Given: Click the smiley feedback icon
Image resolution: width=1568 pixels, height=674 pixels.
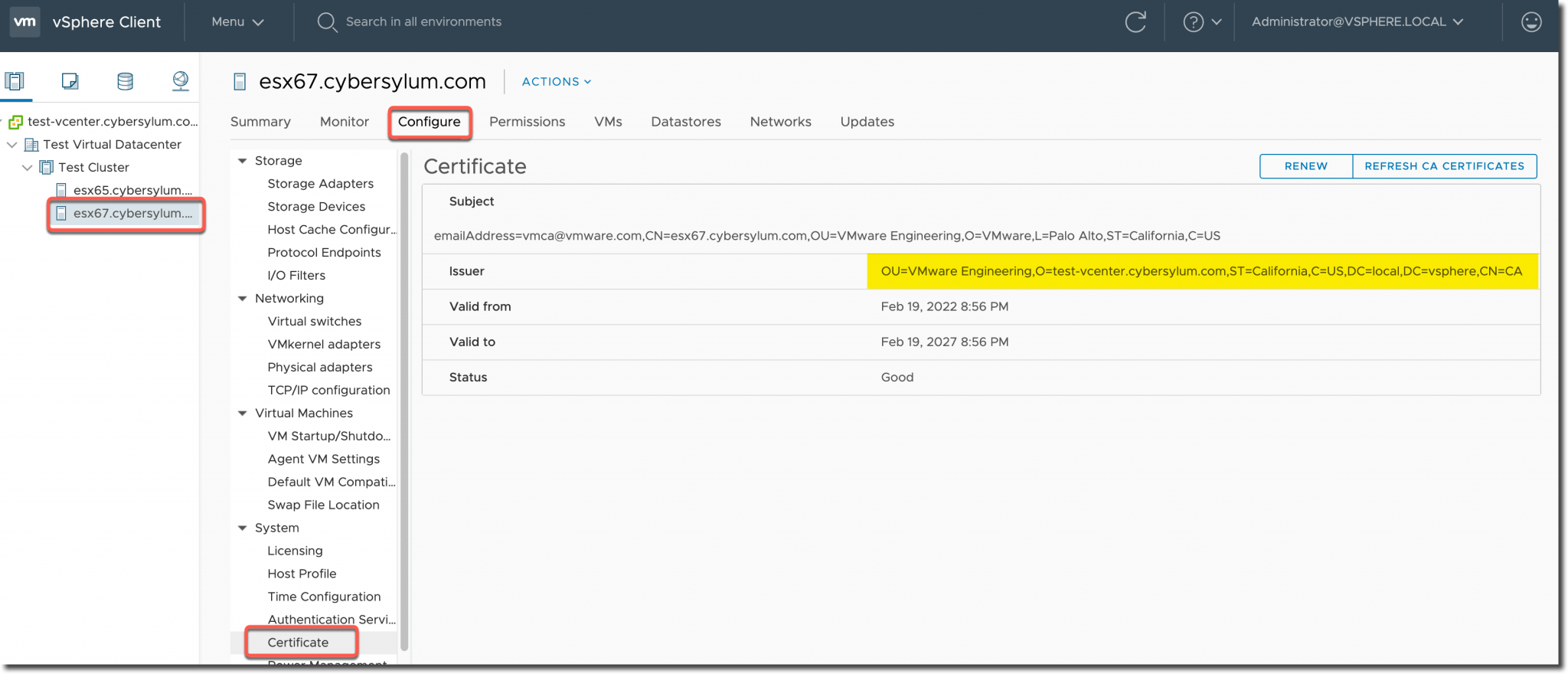Looking at the screenshot, I should (x=1531, y=21).
